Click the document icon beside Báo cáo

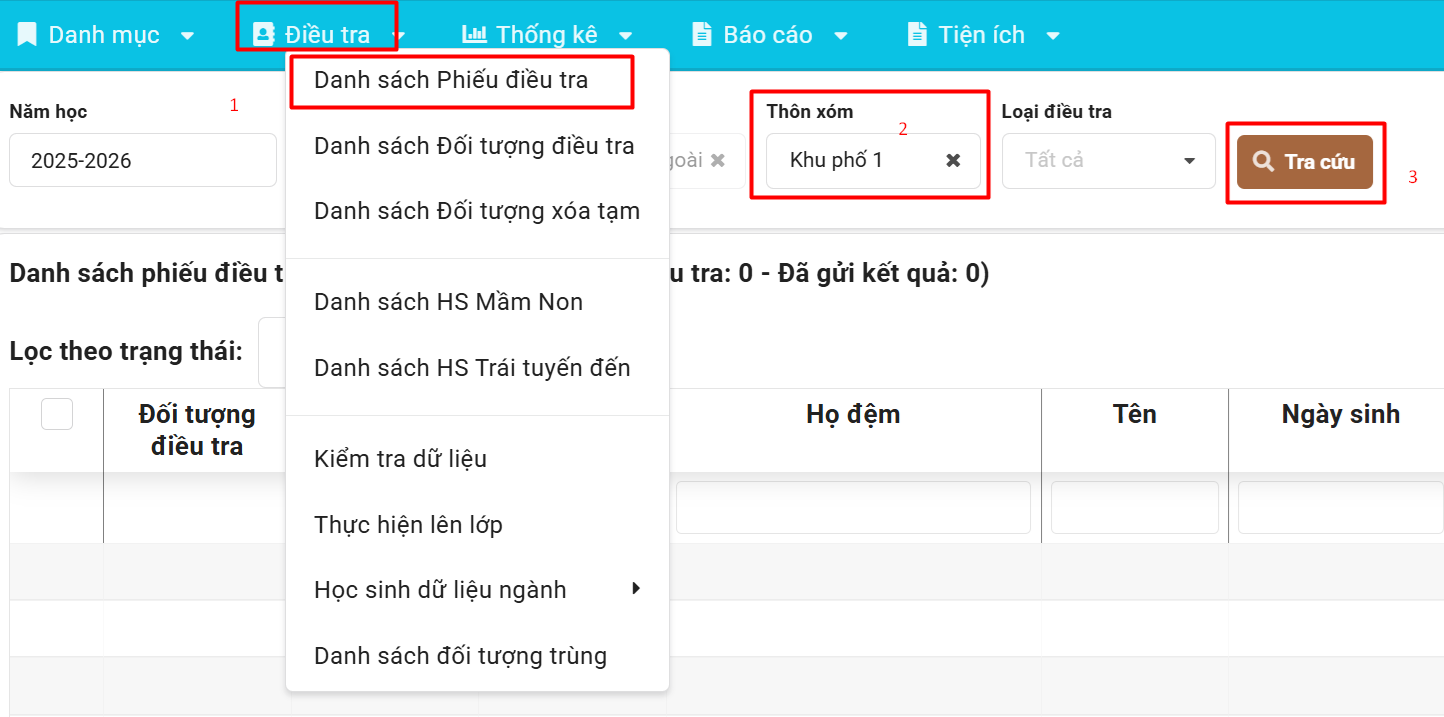703,34
